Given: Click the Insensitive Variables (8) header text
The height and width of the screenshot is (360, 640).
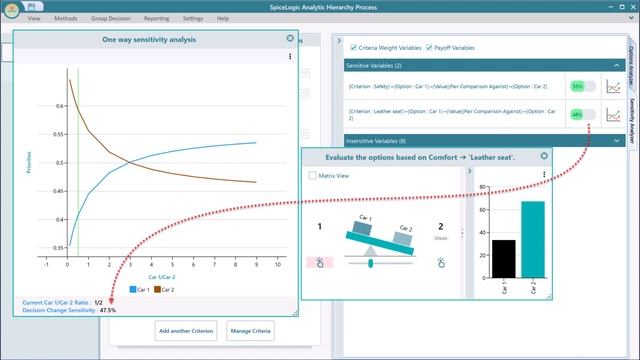Looking at the screenshot, I should (376, 141).
